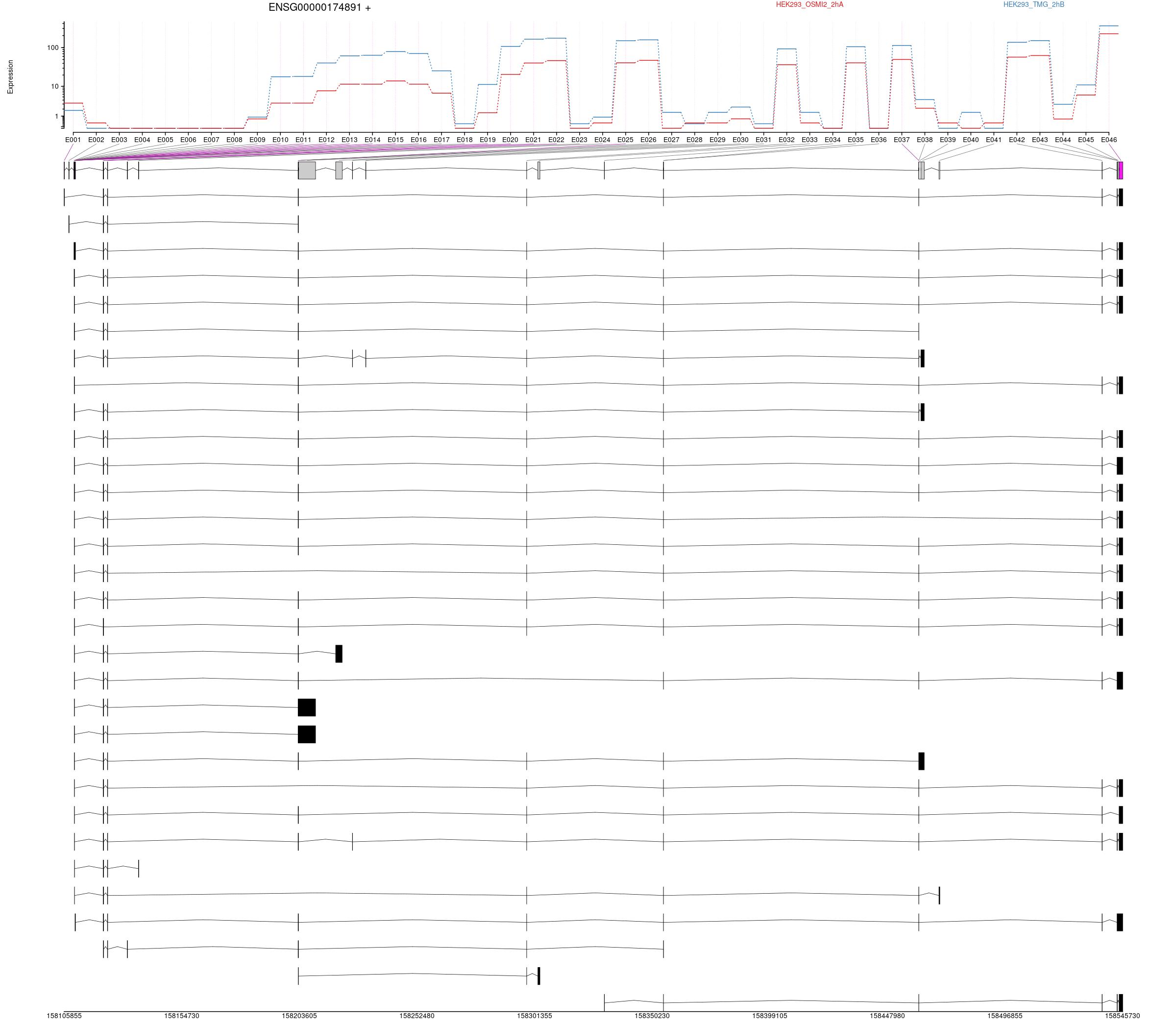This screenshot has height=1024, width=1176.
Task: Click genomic coordinate 158154730
Action: coord(182,1016)
